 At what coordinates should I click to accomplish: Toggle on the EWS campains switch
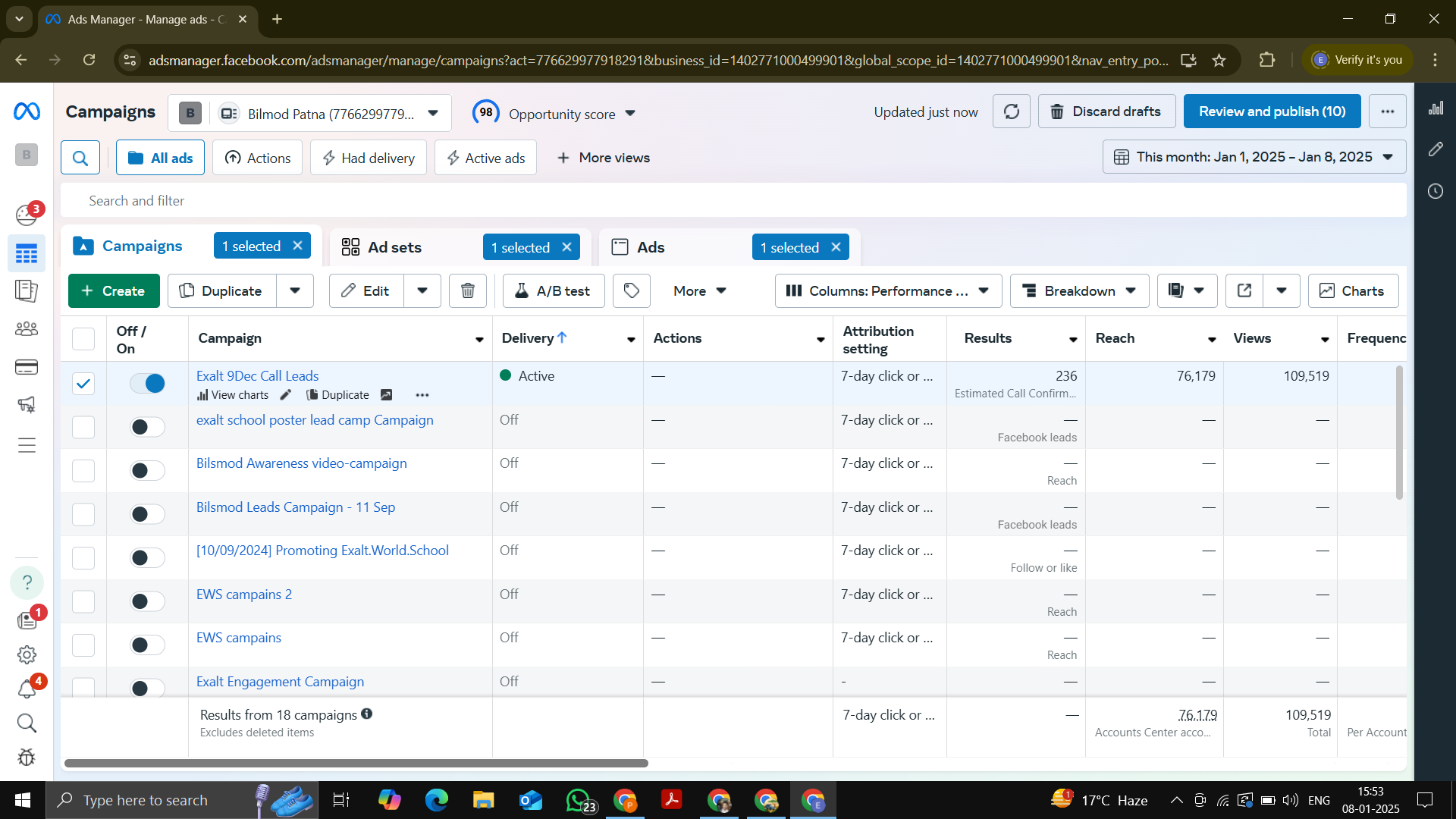click(x=148, y=645)
